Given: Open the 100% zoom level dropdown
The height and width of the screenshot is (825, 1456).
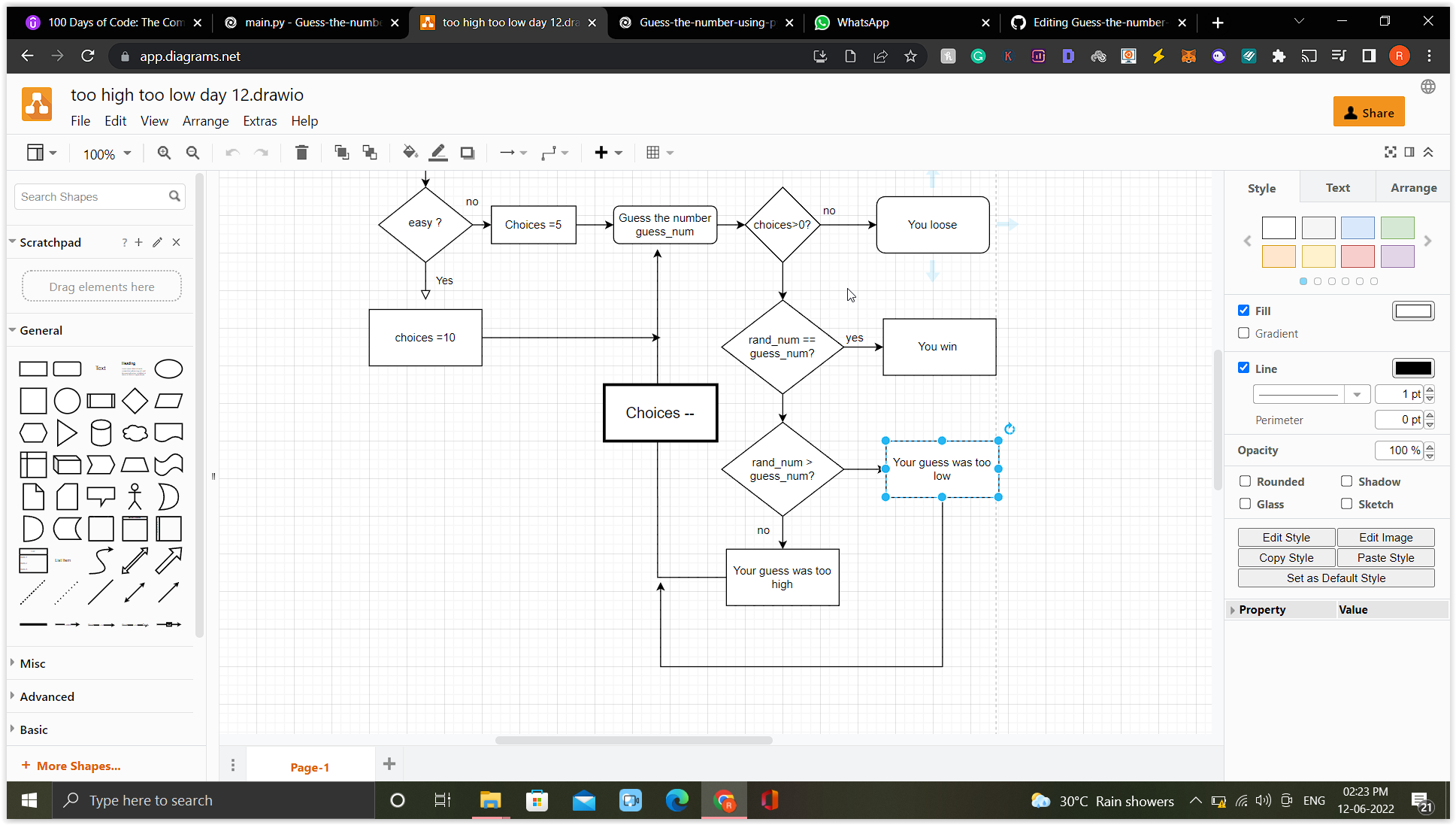Looking at the screenshot, I should 107,153.
